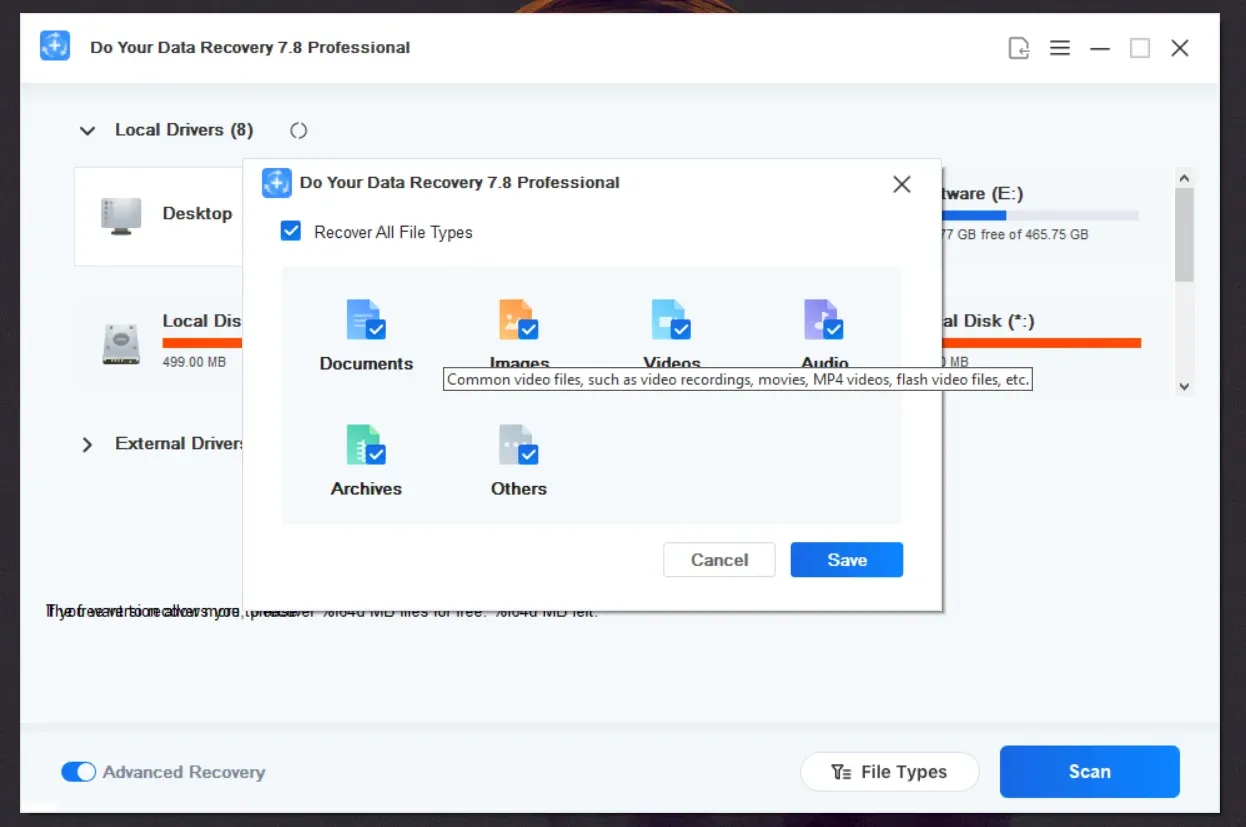Click scrollbar up arrow in drive list
Image resolution: width=1246 pixels, height=827 pixels.
pyautogui.click(x=1185, y=178)
